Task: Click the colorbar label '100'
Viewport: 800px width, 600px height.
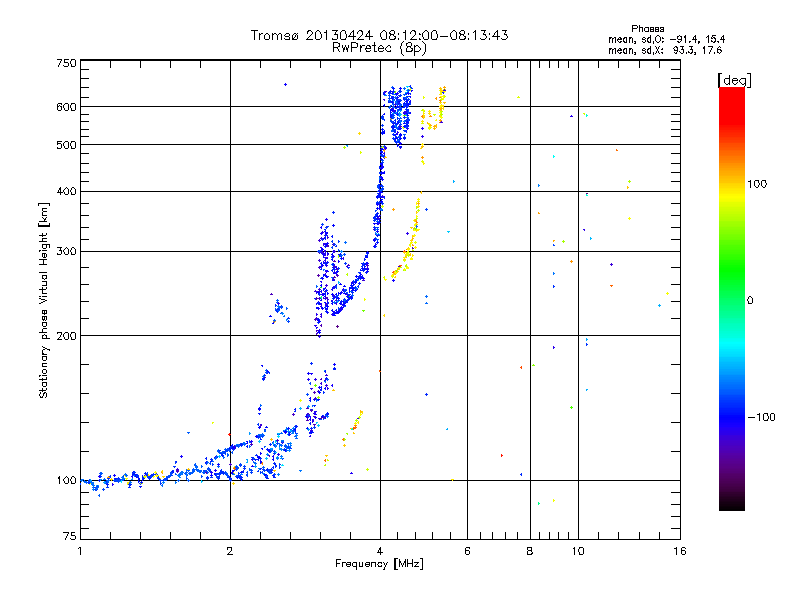Action: click(757, 184)
